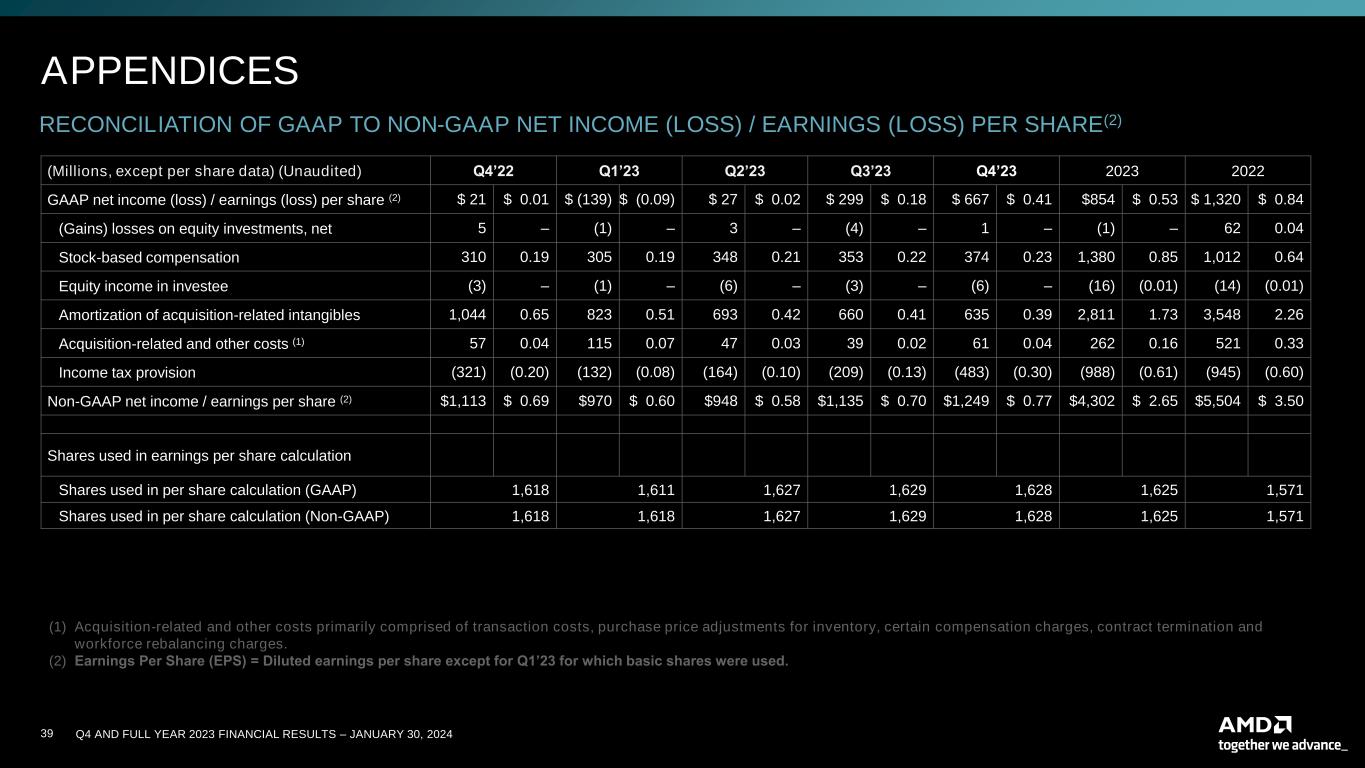Select the 1,611 GAAP shares cell
Screen dimensions: 1365x768
click(x=655, y=489)
